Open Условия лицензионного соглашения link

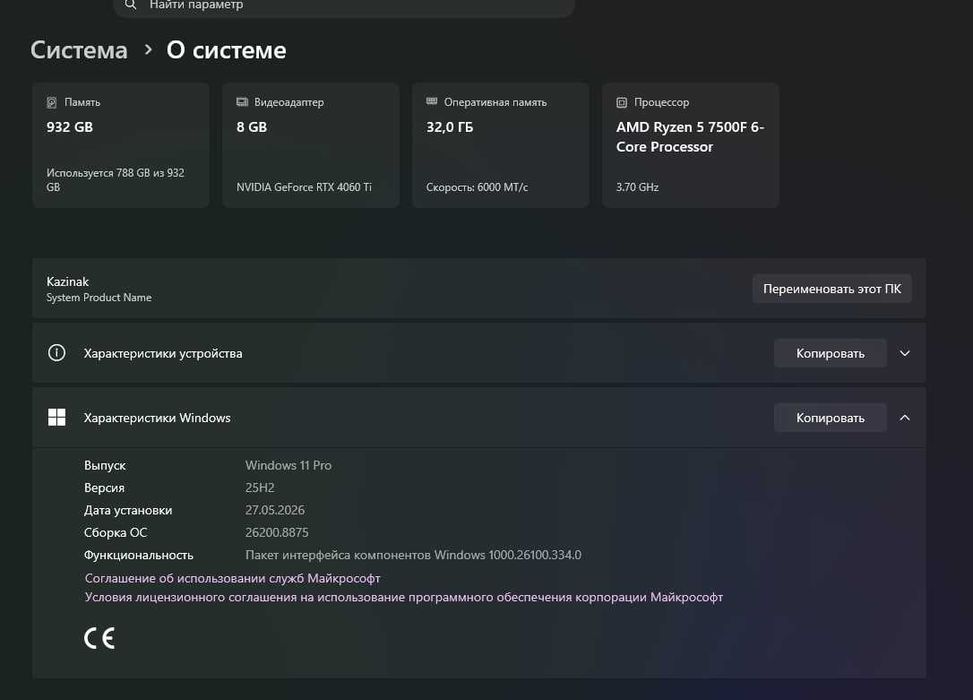403,597
